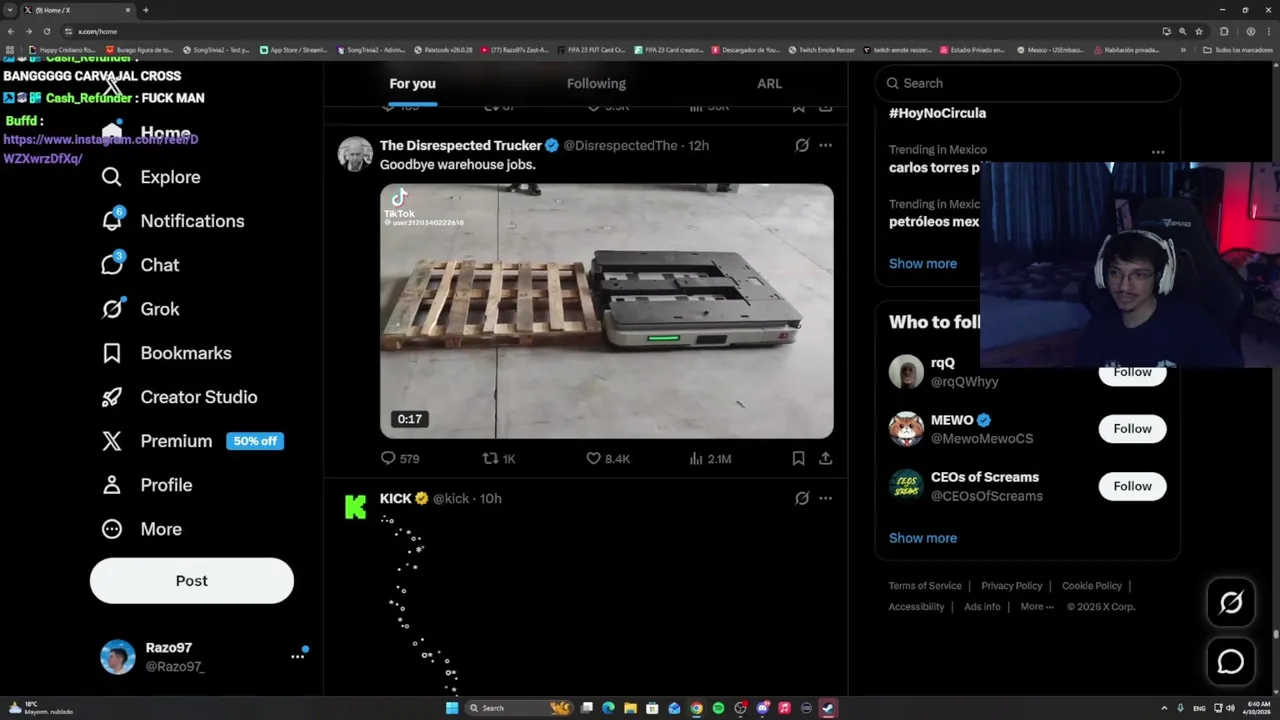Open account switcher dots next to Razo97

(297, 656)
